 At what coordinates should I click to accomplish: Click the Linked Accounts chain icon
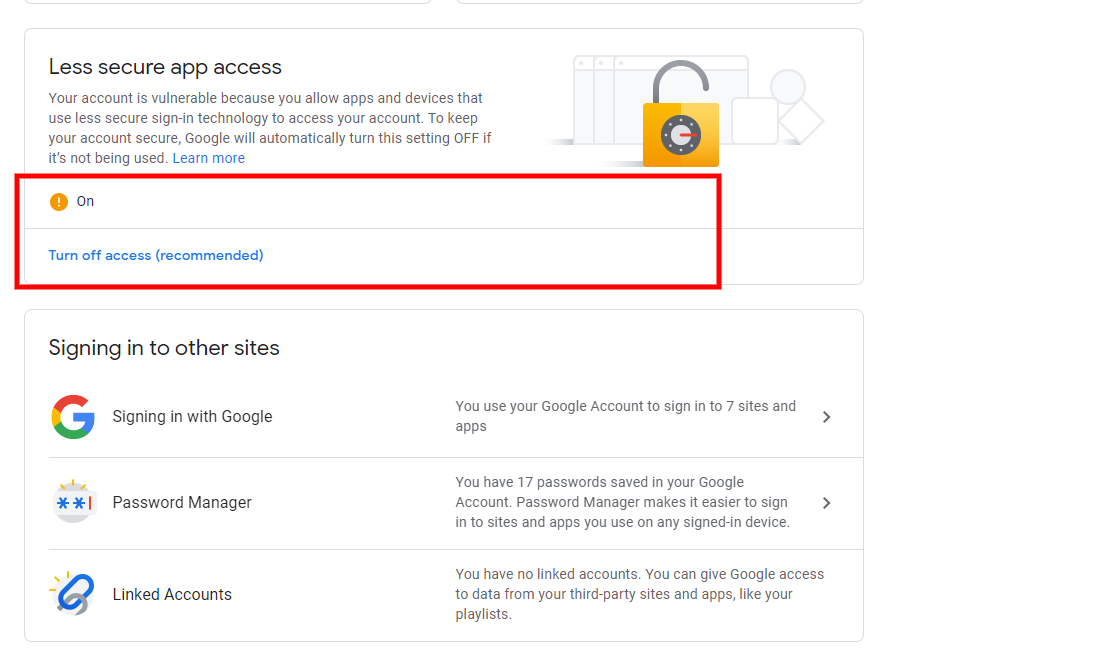pyautogui.click(x=73, y=594)
